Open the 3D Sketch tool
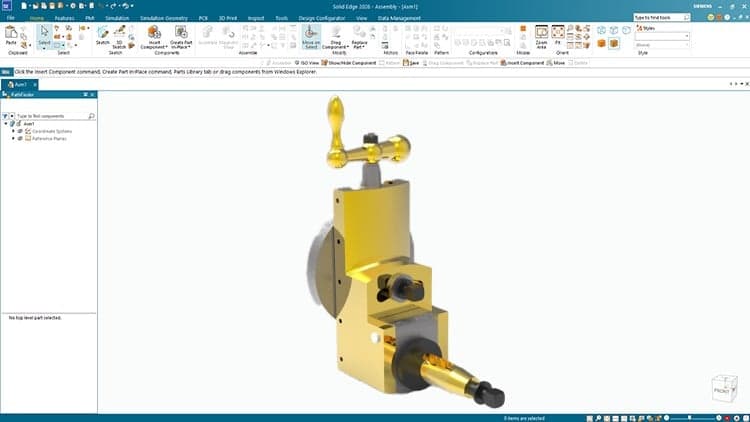 click(119, 36)
